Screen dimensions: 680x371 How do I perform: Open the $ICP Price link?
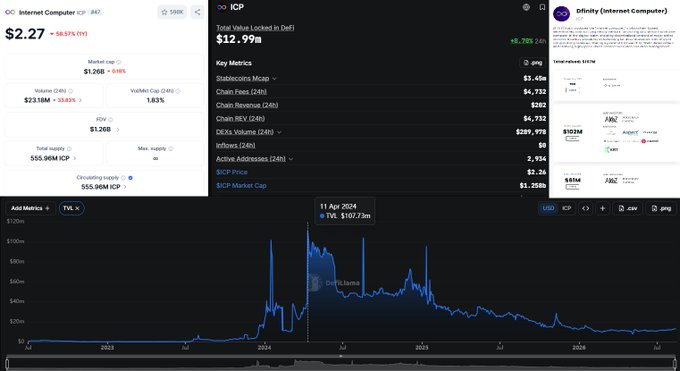[232, 172]
